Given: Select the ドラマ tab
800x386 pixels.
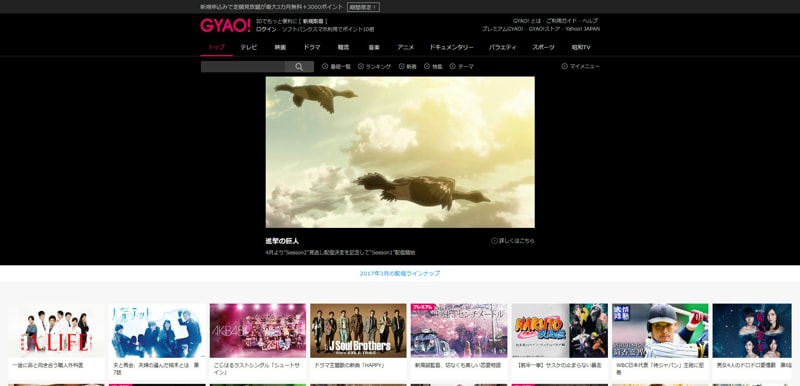Looking at the screenshot, I should click(312, 47).
